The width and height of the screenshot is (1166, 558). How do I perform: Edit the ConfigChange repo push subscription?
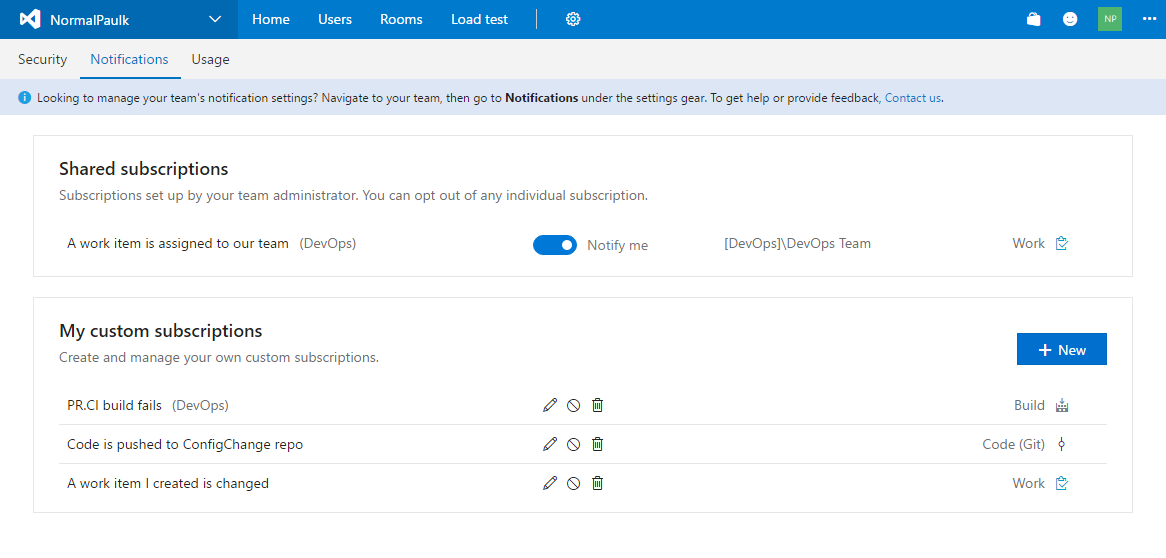click(550, 444)
